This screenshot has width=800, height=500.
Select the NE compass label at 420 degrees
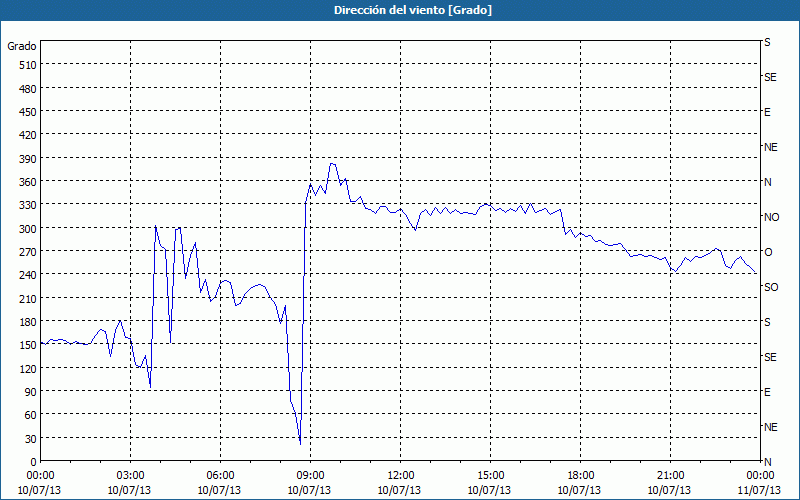tap(770, 147)
